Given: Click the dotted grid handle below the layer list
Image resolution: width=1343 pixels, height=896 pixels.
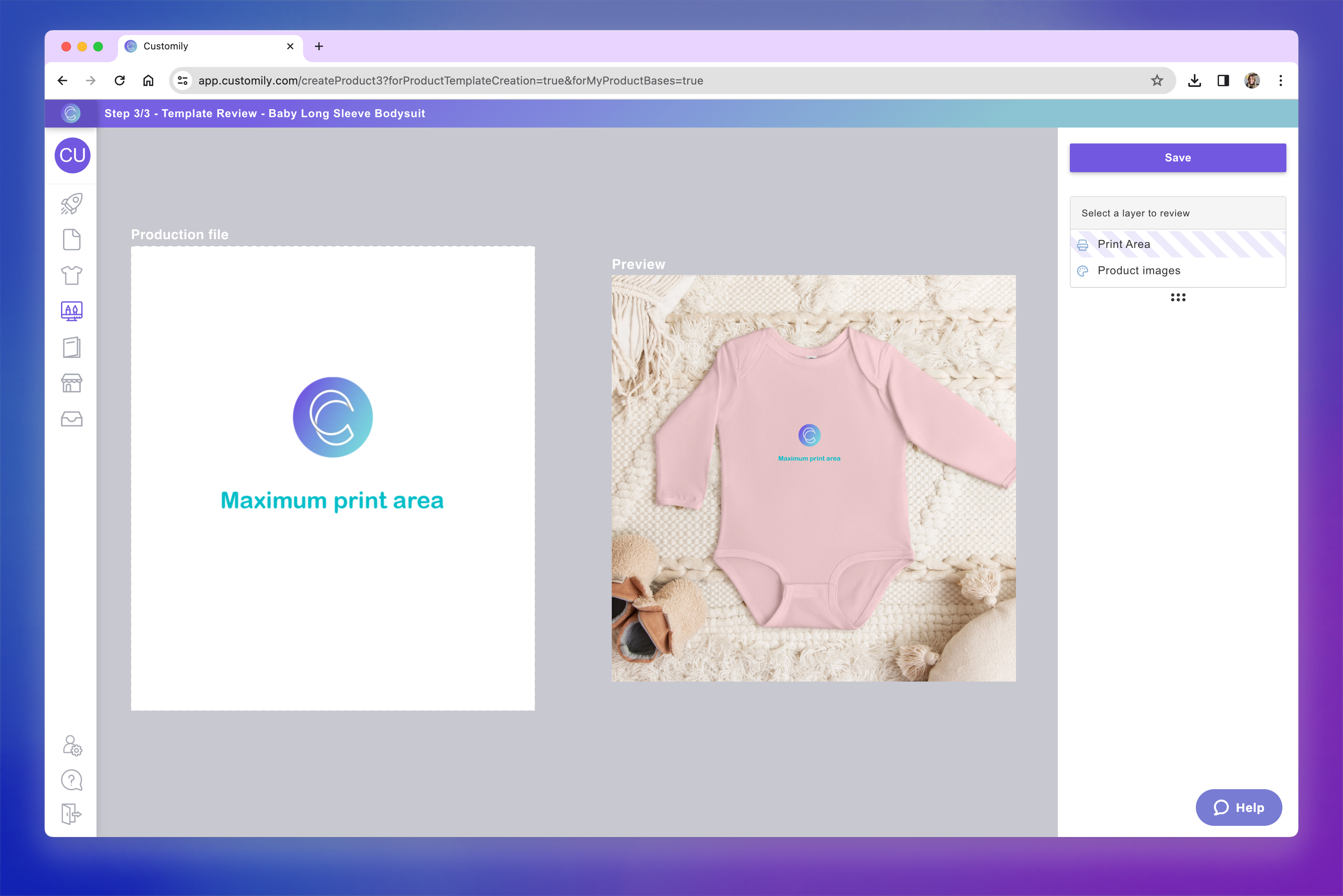Looking at the screenshot, I should (1178, 297).
